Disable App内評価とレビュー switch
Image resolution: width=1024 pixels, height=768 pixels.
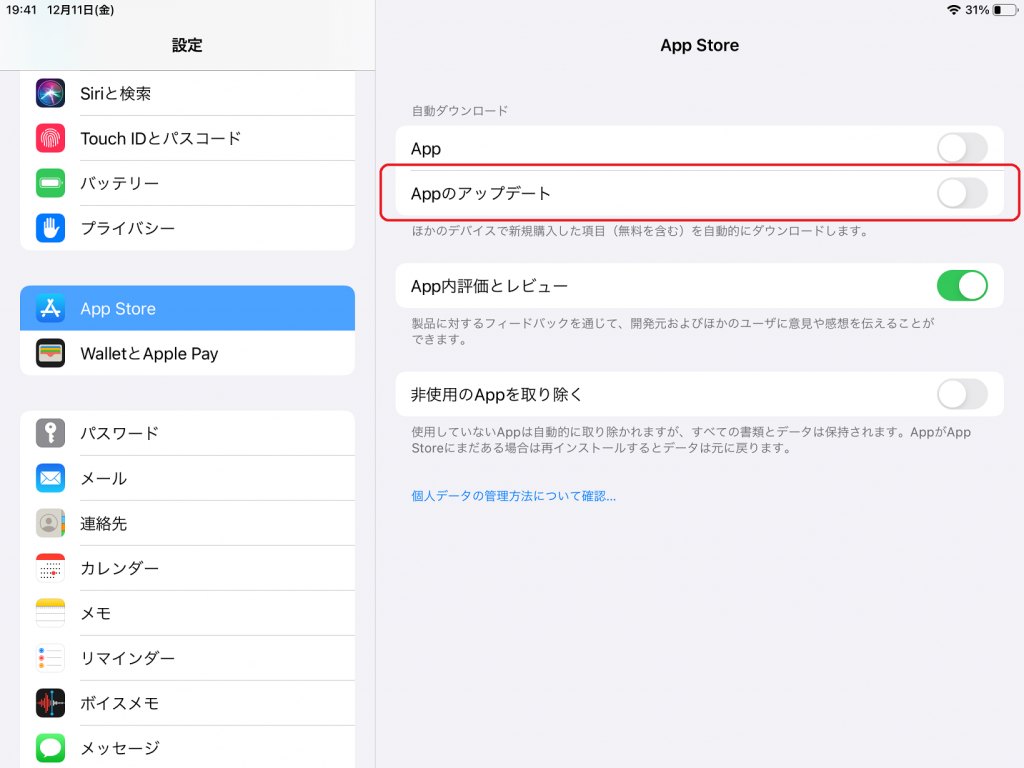962,286
